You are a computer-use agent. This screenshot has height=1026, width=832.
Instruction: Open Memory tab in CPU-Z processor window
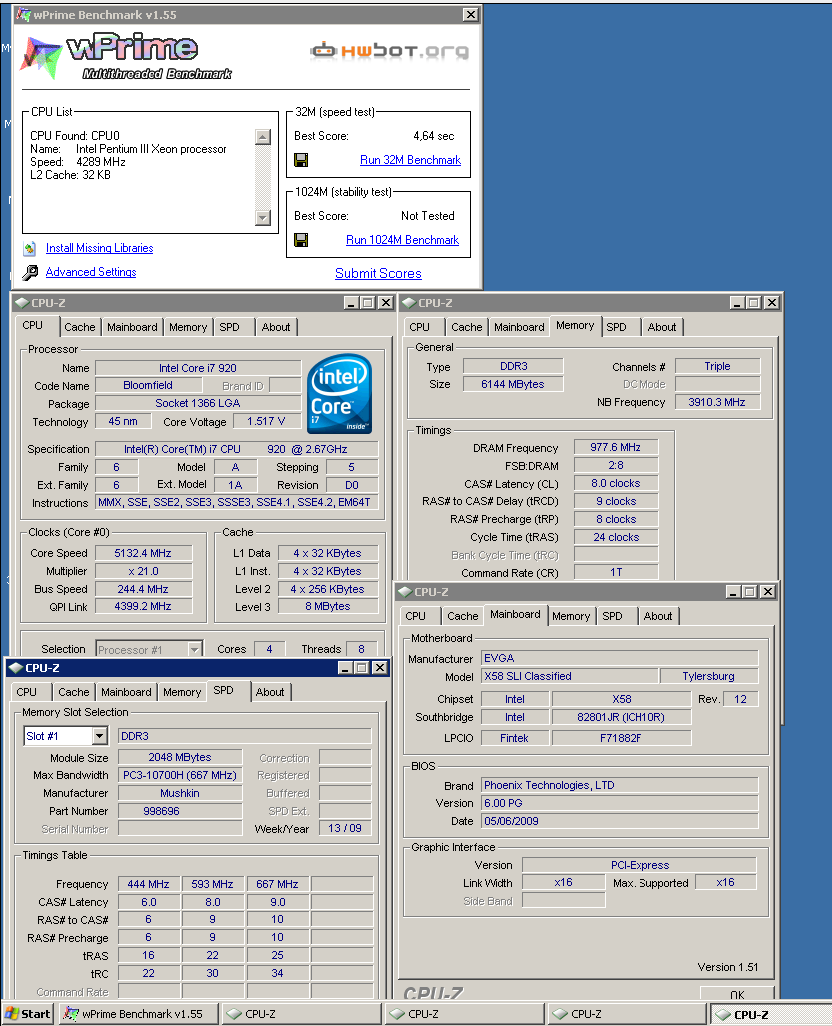click(188, 327)
